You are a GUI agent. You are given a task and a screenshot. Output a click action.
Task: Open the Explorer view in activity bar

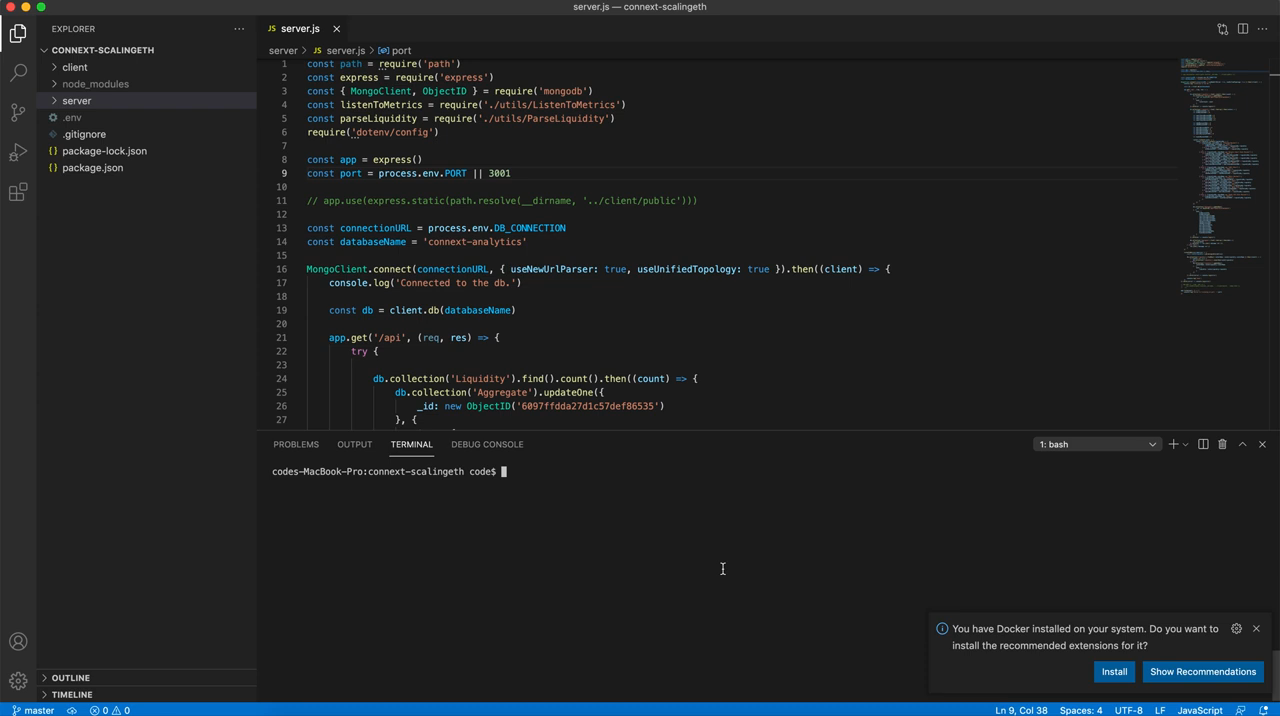[18, 34]
